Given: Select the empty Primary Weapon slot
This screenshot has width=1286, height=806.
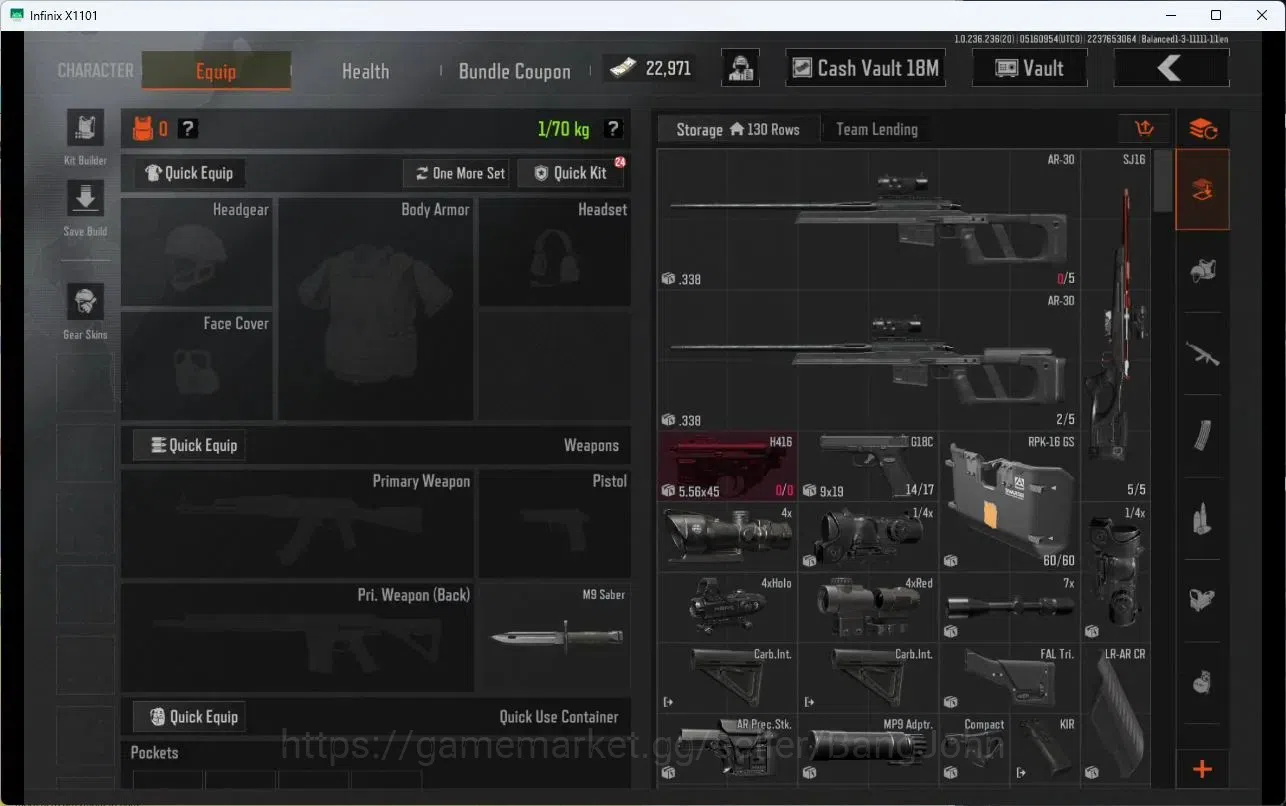Looking at the screenshot, I should point(298,523).
